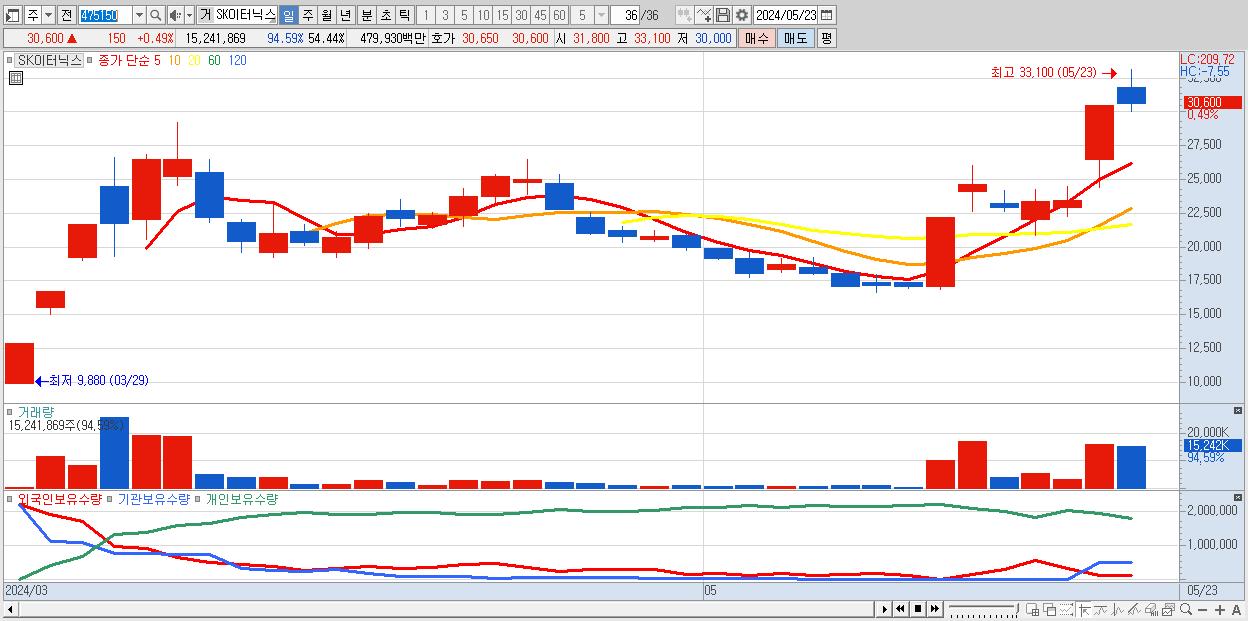Click the 매도 (sell) button
Image resolution: width=1248 pixels, height=621 pixels.
click(795, 38)
